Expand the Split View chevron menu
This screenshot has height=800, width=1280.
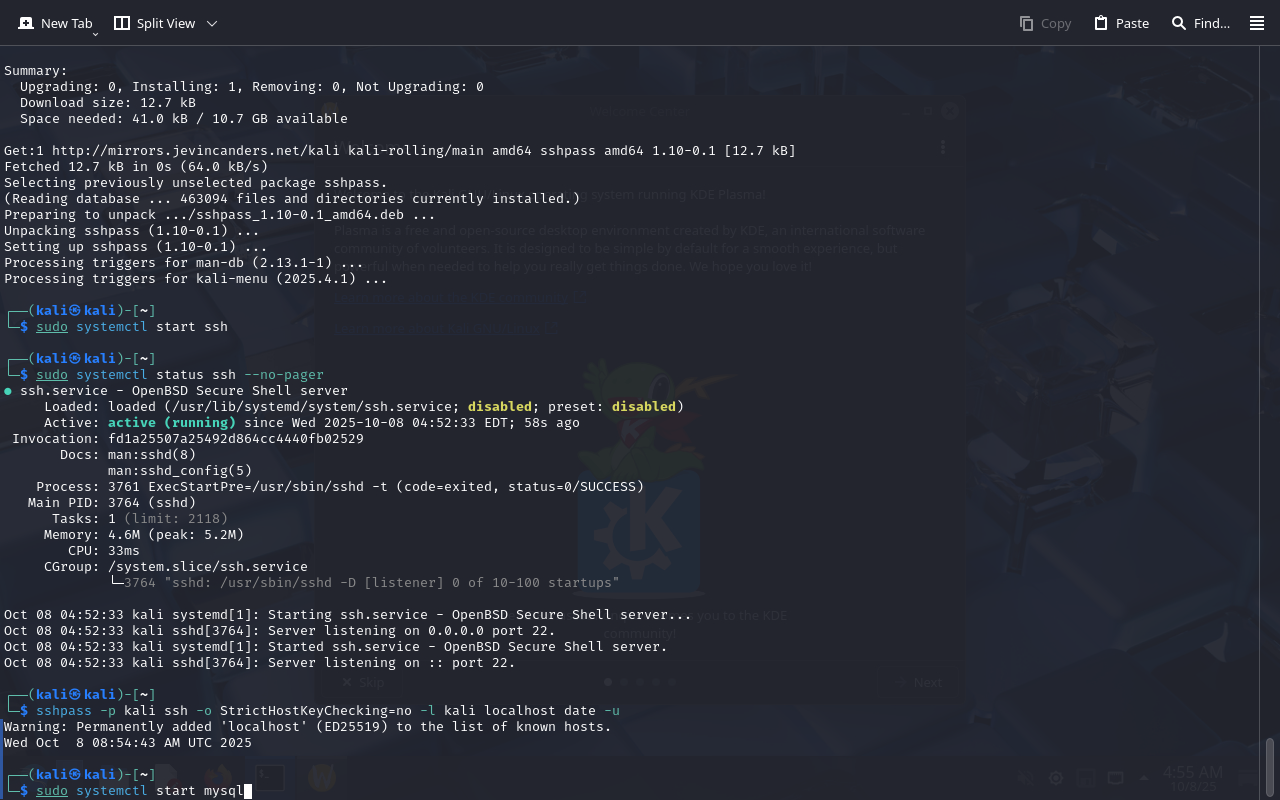click(212, 23)
